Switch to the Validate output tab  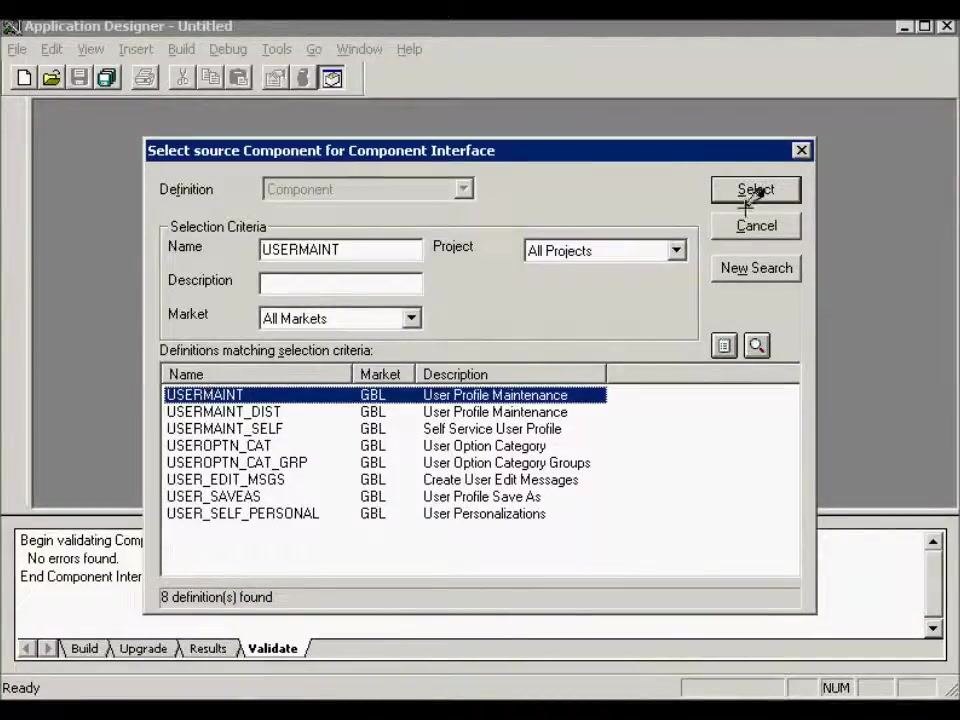pos(273,648)
